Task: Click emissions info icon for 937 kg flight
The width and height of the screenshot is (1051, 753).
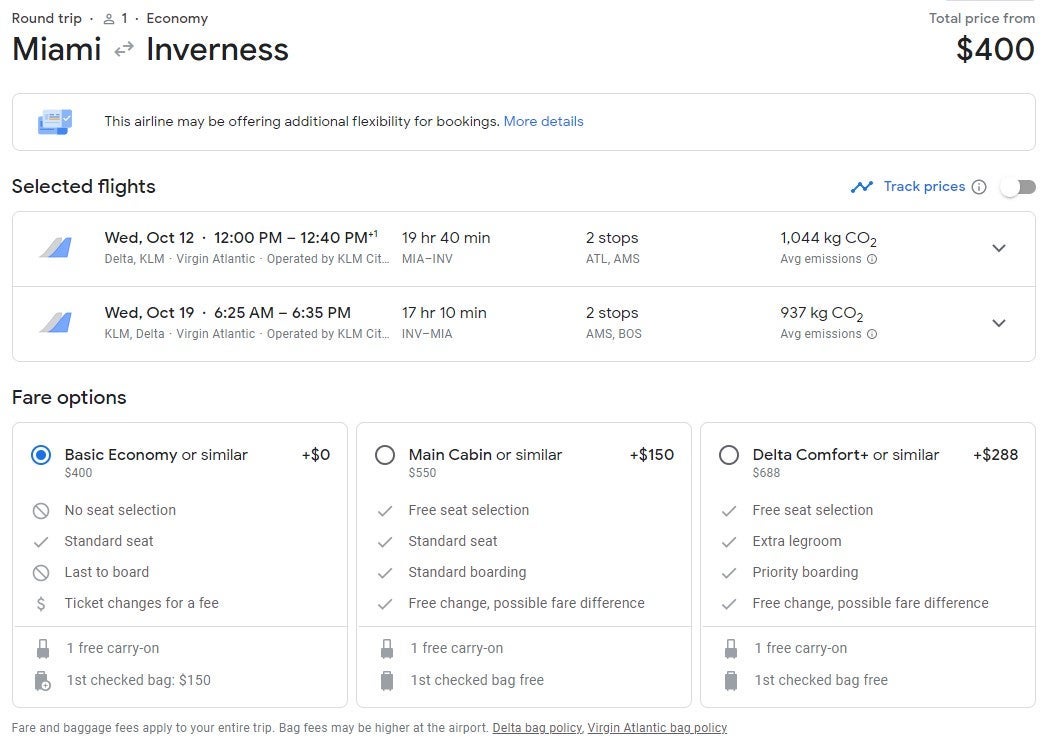Action: coord(872,334)
